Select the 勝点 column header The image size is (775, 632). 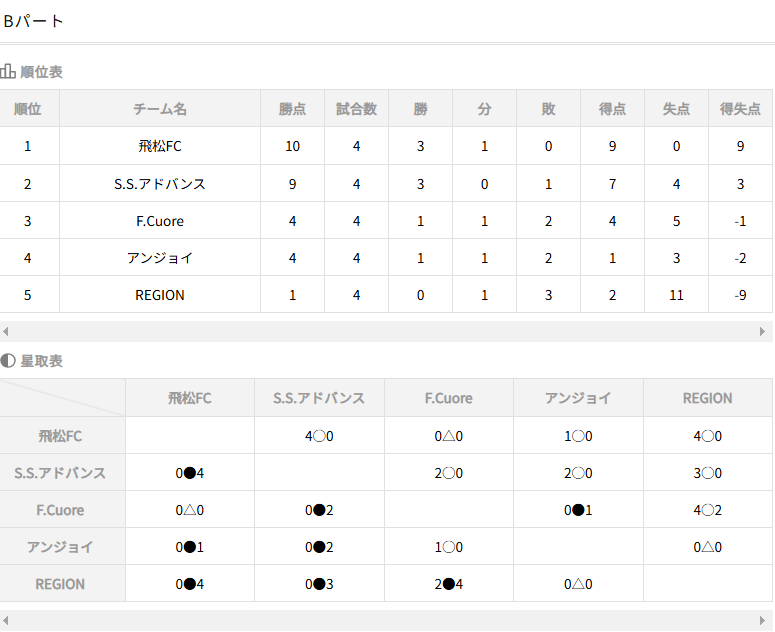292,109
